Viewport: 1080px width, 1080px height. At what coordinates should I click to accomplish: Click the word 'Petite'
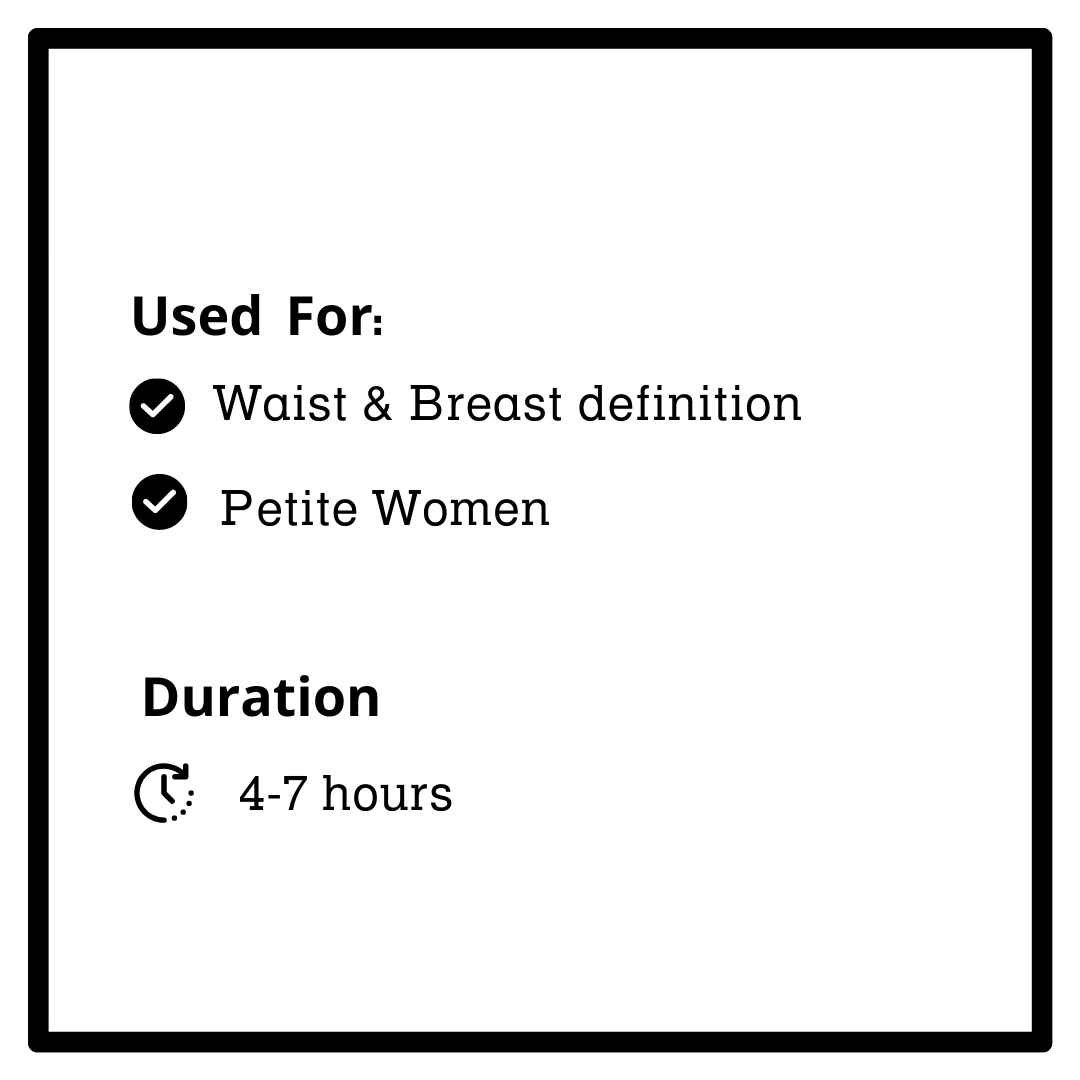coord(289,508)
